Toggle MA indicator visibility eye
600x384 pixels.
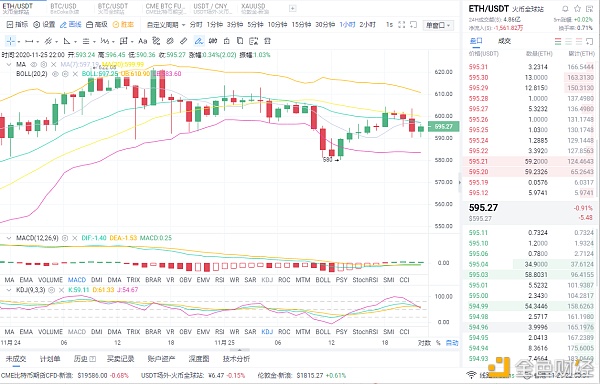34,65
